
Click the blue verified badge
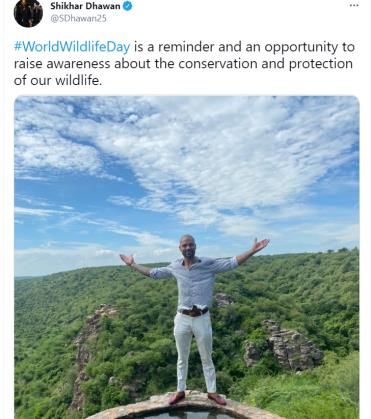point(128,6)
